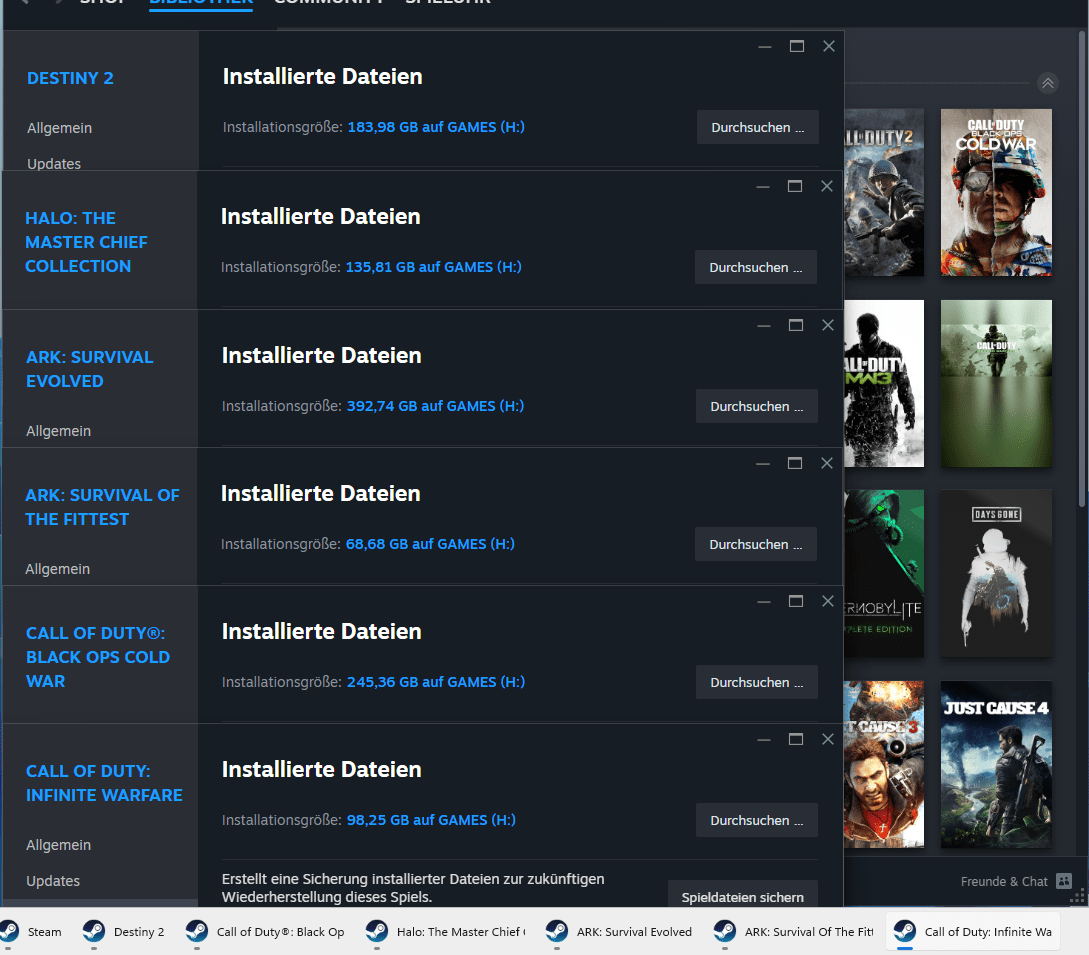
Task: Open Updates in the Infinite Warfare sidebar
Action: click(x=53, y=881)
